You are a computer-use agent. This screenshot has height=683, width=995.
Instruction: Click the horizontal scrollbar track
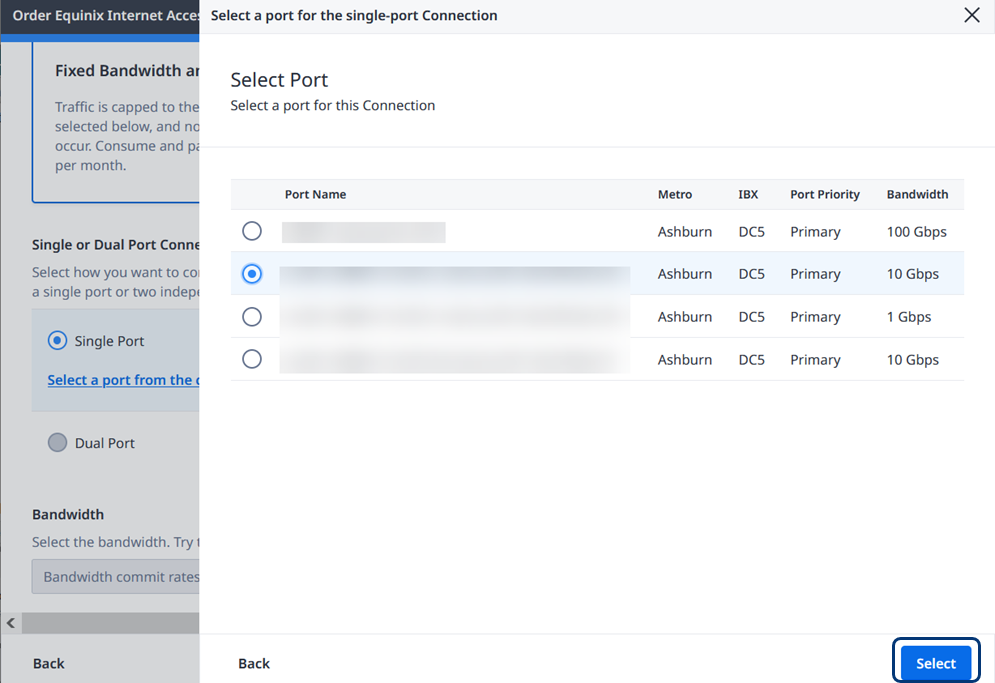click(x=110, y=623)
